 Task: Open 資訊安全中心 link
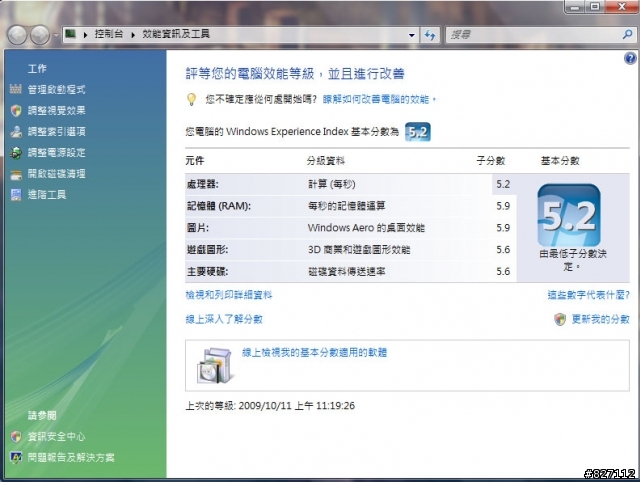57,437
